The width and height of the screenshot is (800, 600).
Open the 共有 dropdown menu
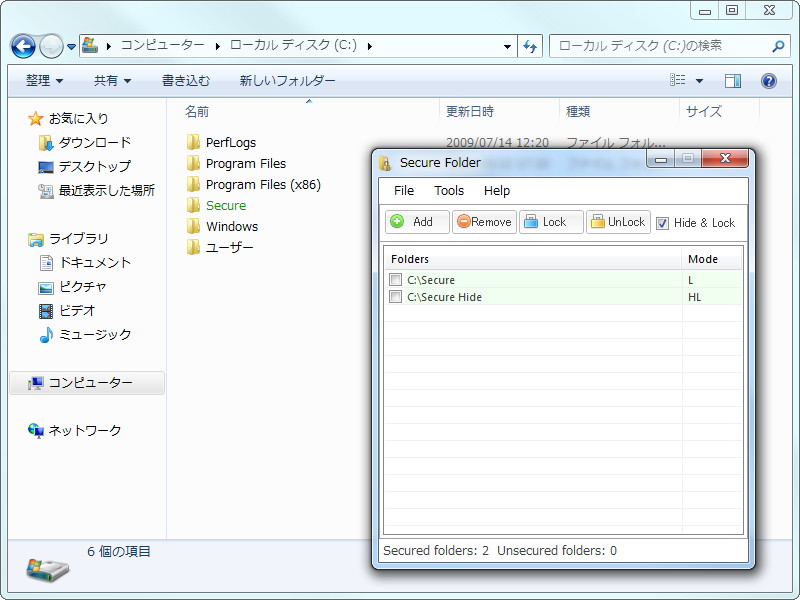click(112, 81)
